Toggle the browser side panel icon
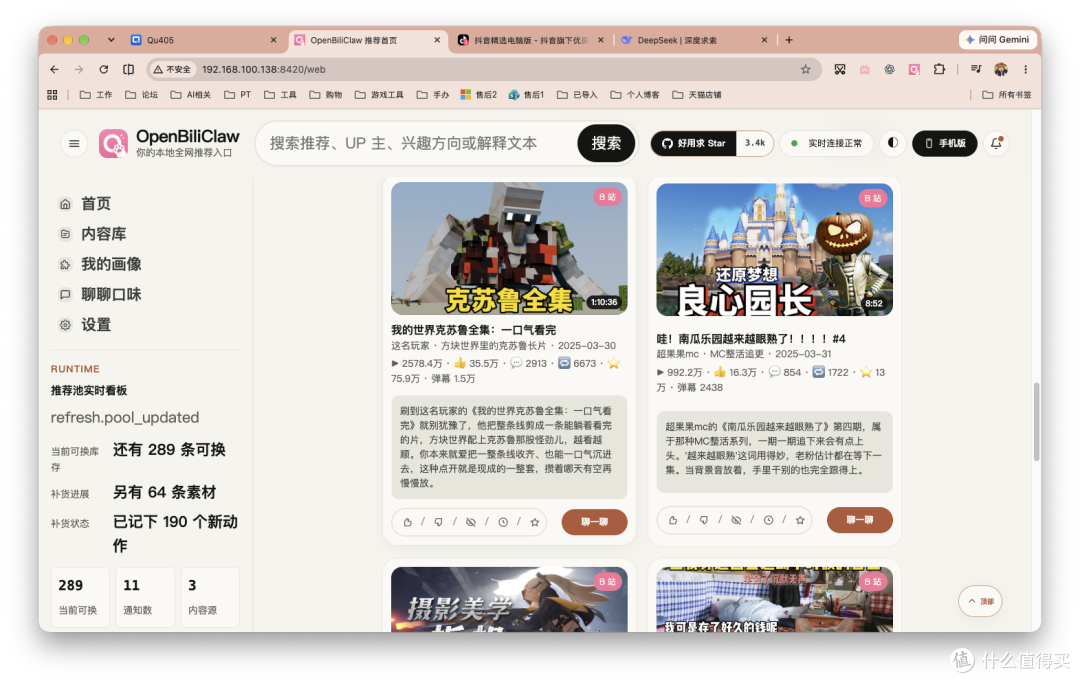The image size is (1080, 683). 129,69
